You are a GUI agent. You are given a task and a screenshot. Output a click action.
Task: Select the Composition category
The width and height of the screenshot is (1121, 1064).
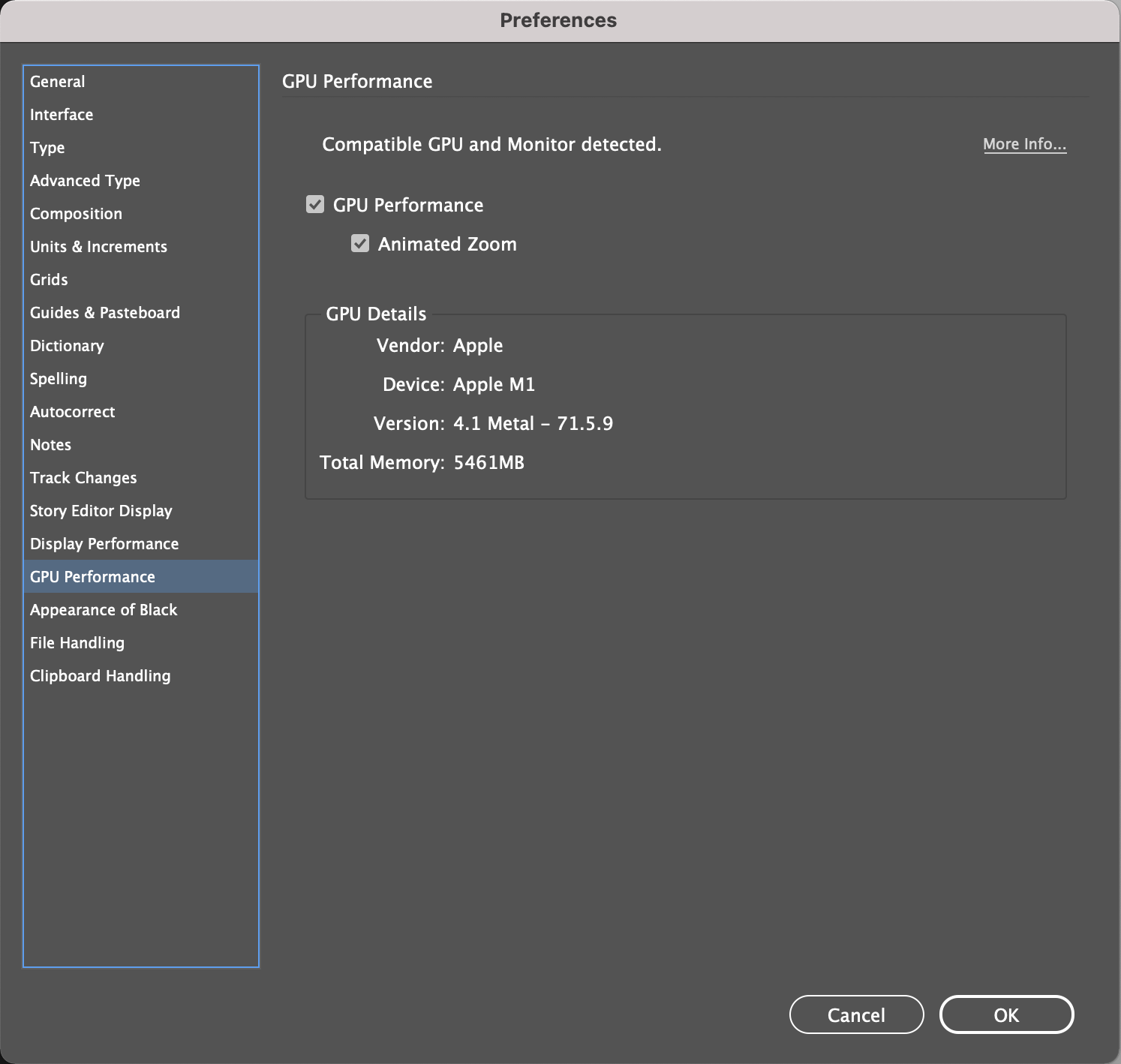click(76, 214)
